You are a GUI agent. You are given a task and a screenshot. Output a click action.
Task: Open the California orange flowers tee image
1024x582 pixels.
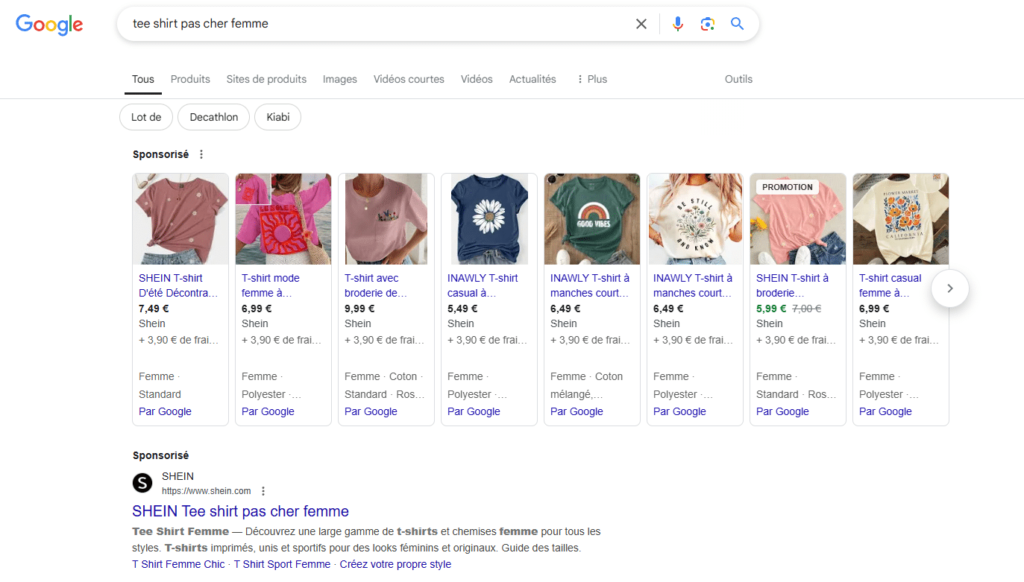901,219
